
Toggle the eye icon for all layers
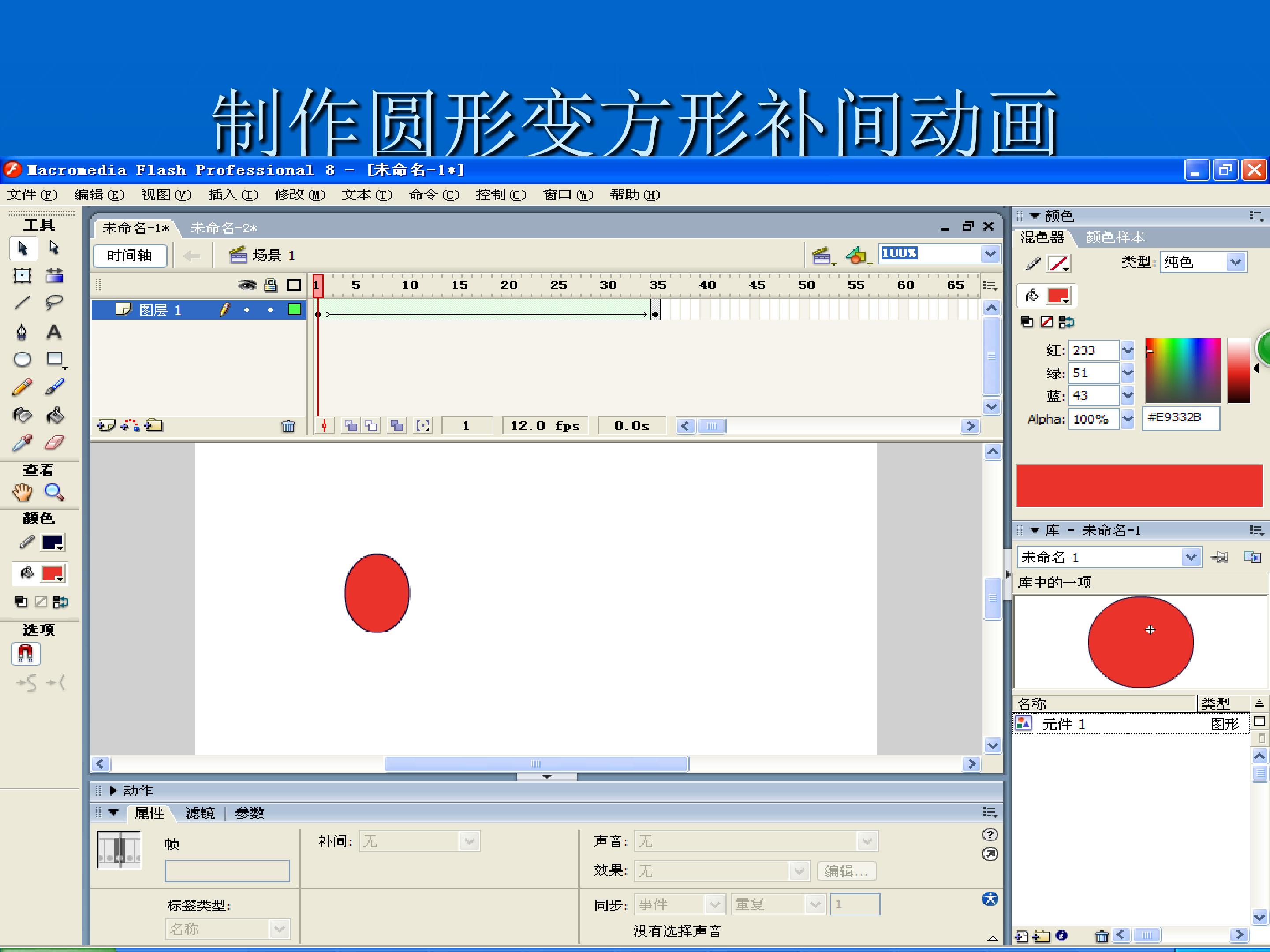click(x=247, y=285)
